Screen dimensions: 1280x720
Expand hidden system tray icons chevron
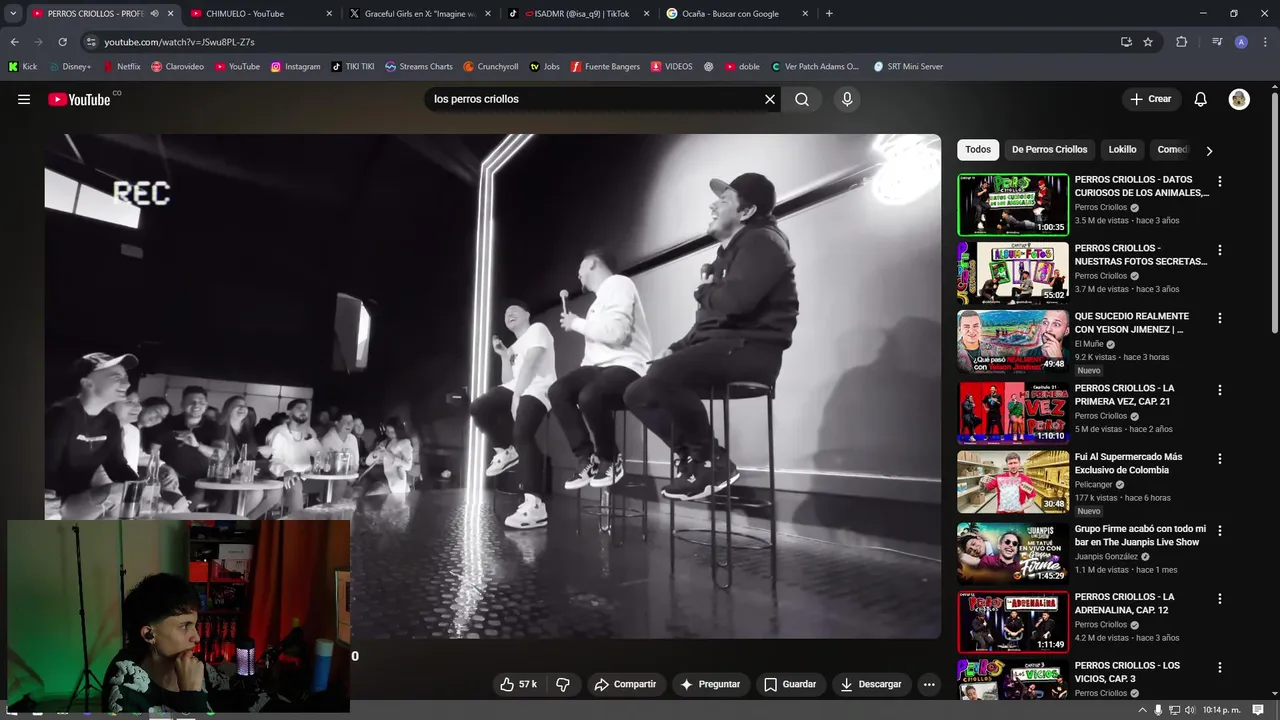tap(1142, 710)
